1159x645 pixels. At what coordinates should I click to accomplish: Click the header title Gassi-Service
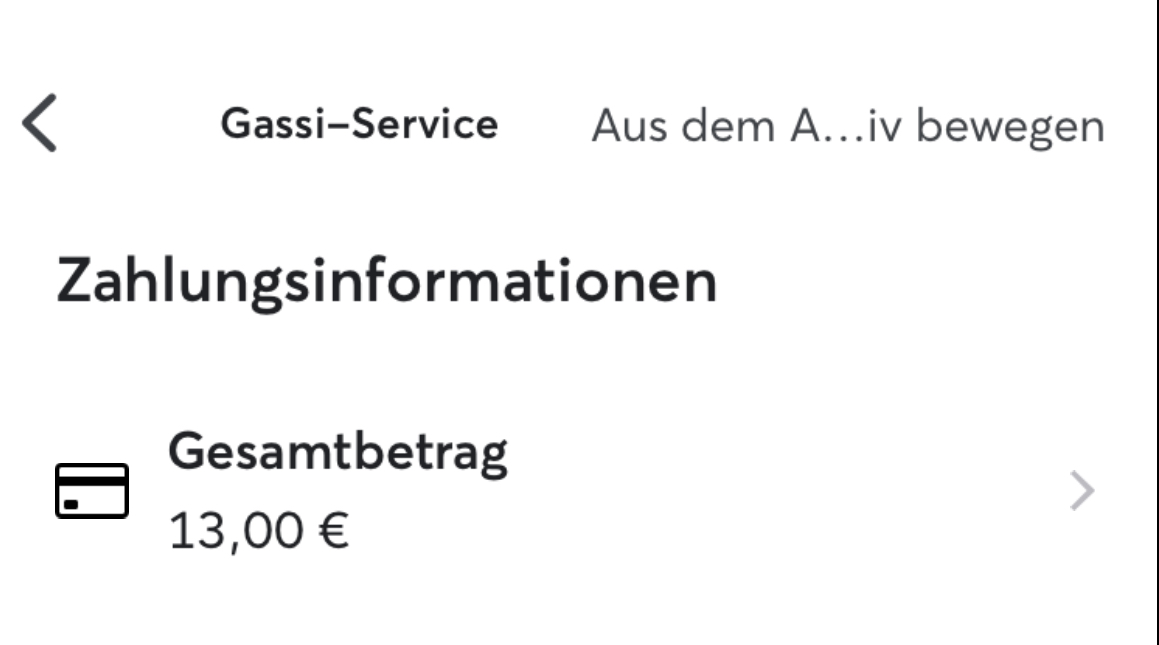359,123
